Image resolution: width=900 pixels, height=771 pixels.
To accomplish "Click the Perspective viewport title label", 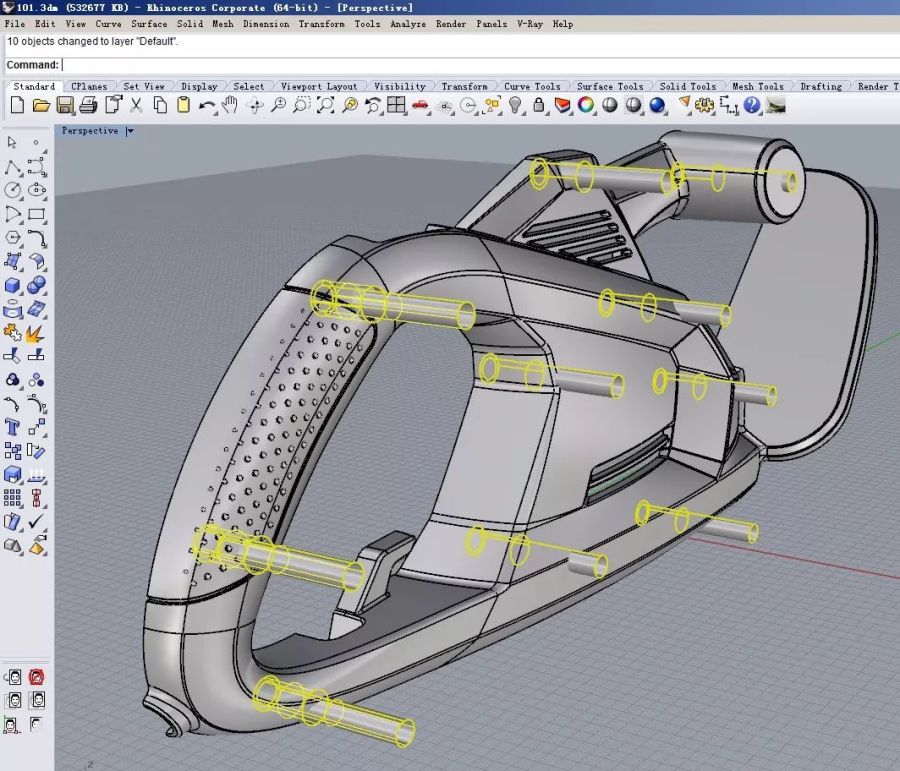I will pos(89,131).
